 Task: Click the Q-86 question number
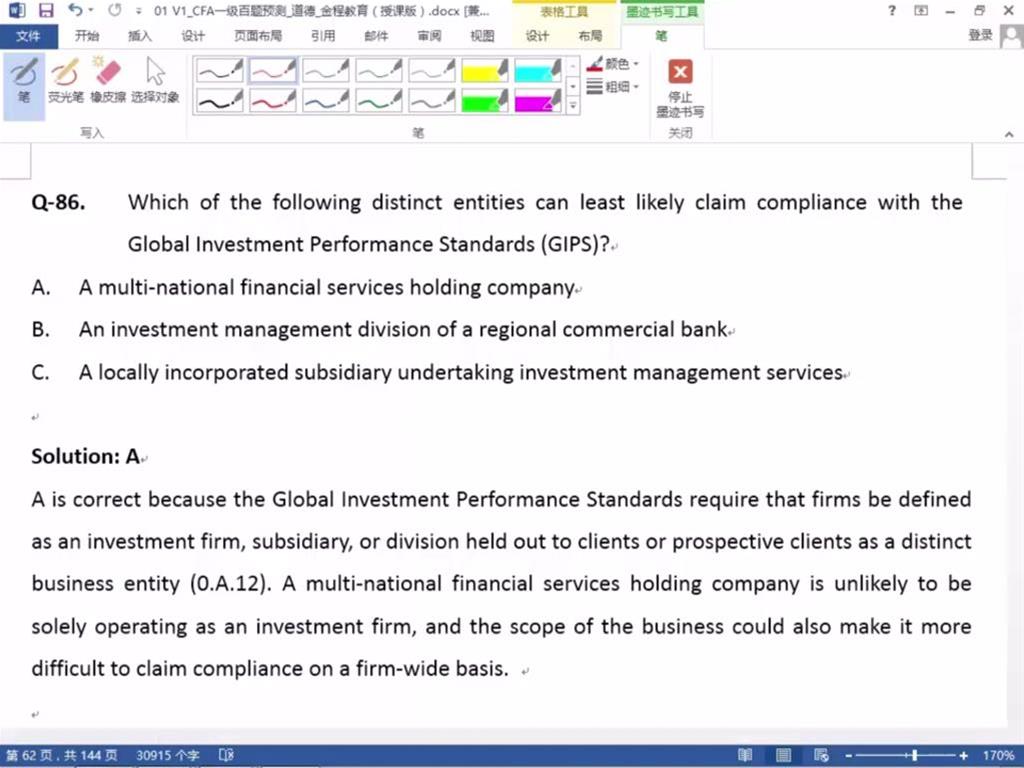tap(58, 202)
